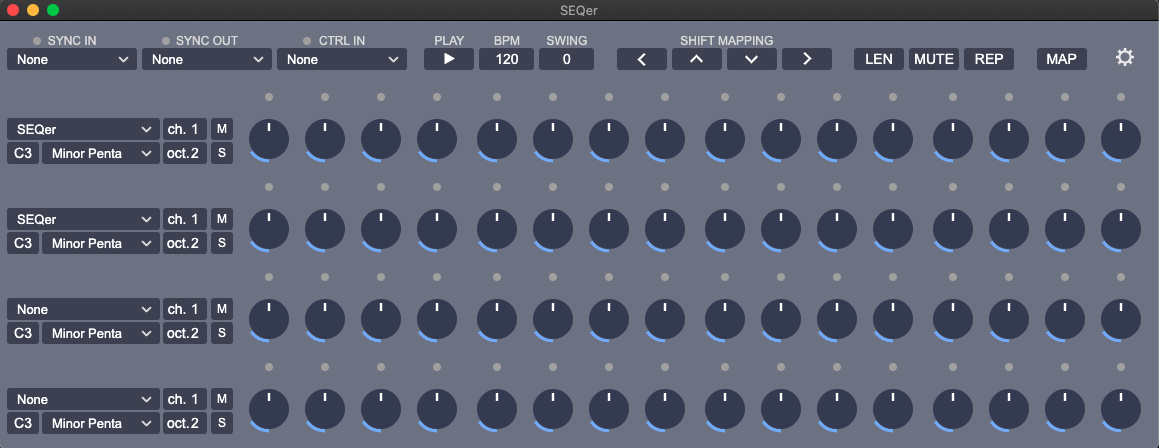Image resolution: width=1159 pixels, height=448 pixels.
Task: Click fourth row's oct.2 octave field
Action: (185, 424)
